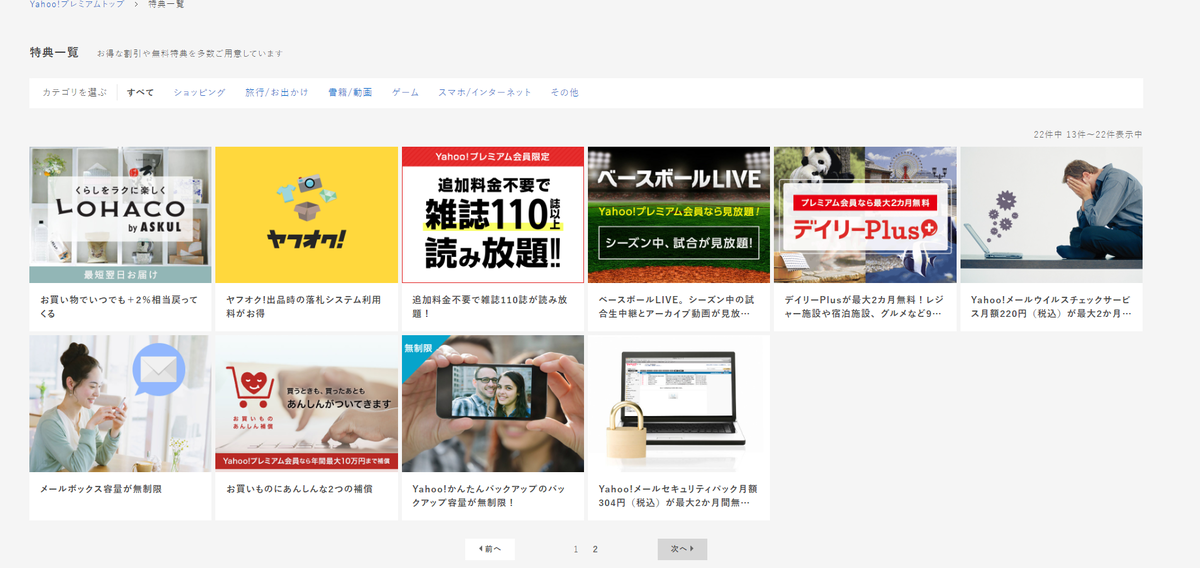Click text ヤフオク!出品時の落札システム利用料がお得

303,306
